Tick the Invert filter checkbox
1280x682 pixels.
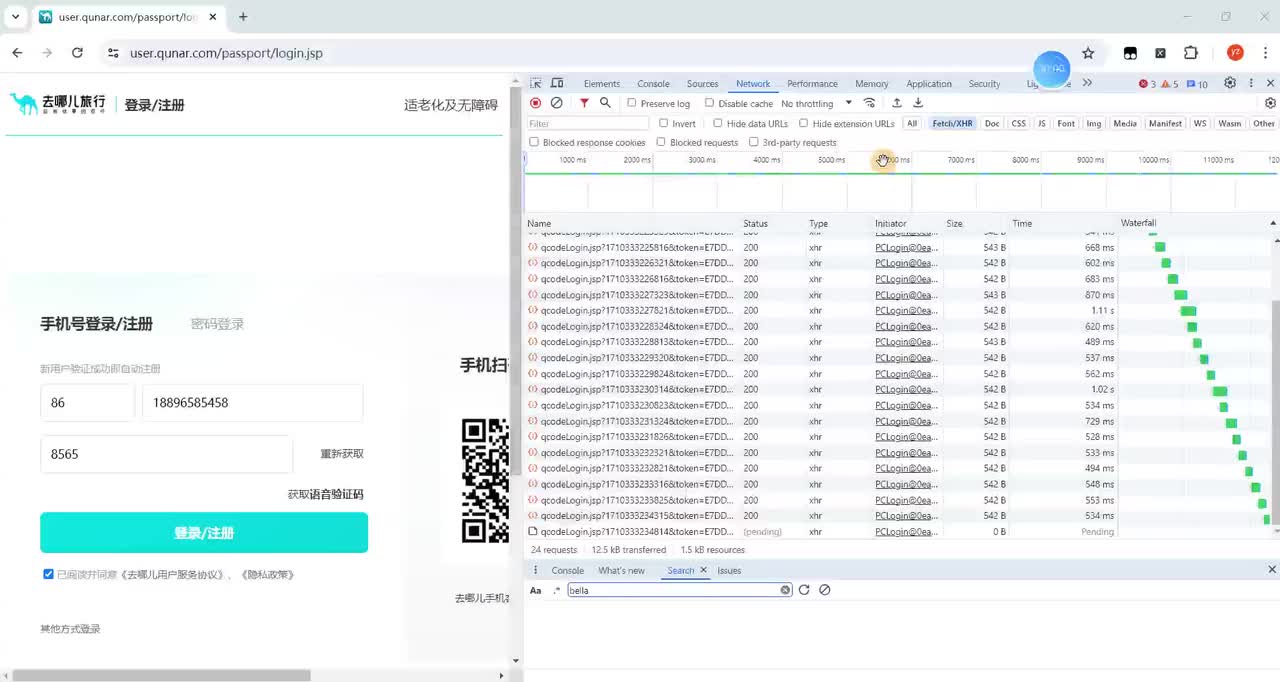663,123
